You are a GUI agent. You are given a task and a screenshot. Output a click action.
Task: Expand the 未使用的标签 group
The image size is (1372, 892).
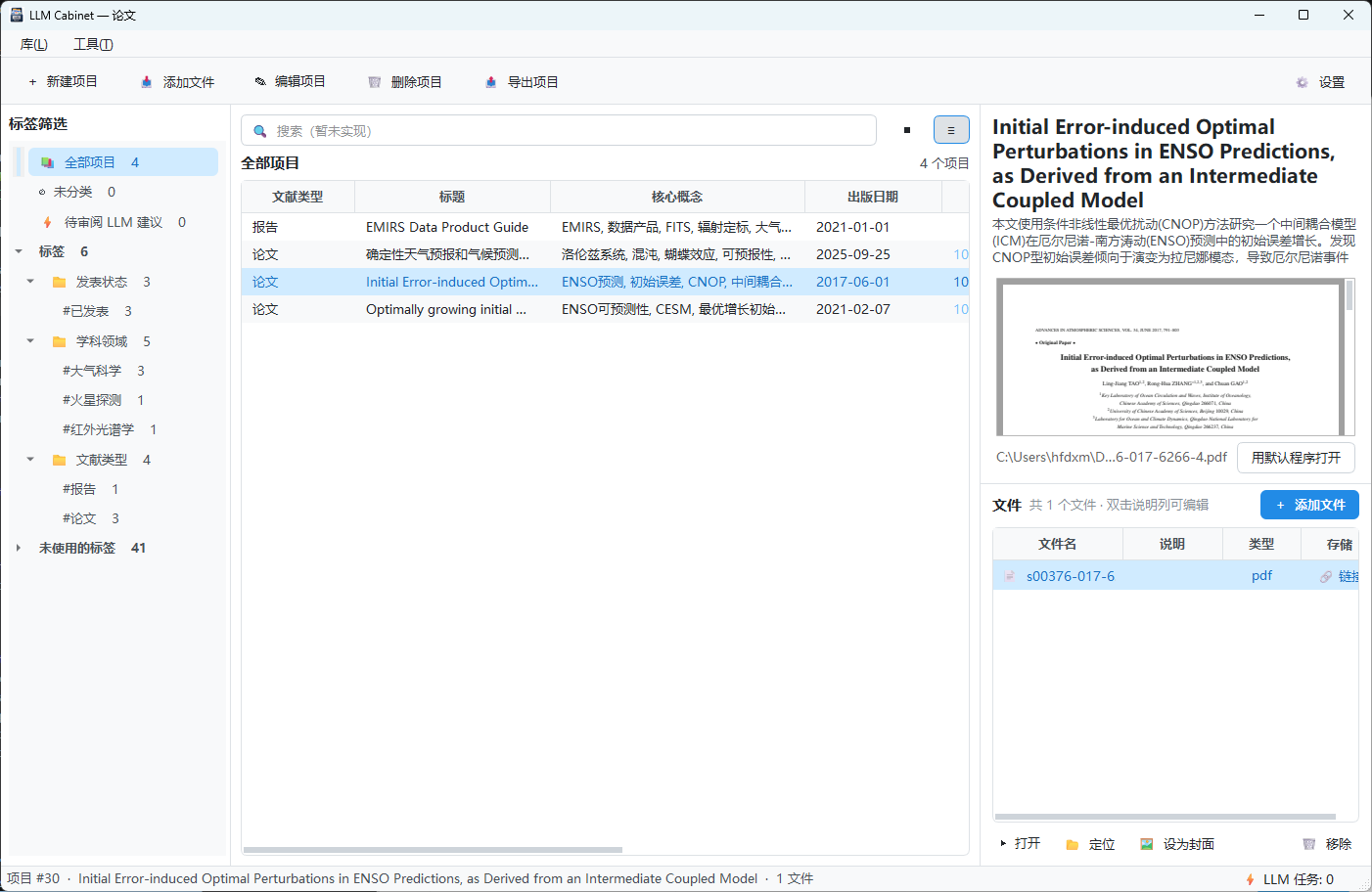pos(19,548)
